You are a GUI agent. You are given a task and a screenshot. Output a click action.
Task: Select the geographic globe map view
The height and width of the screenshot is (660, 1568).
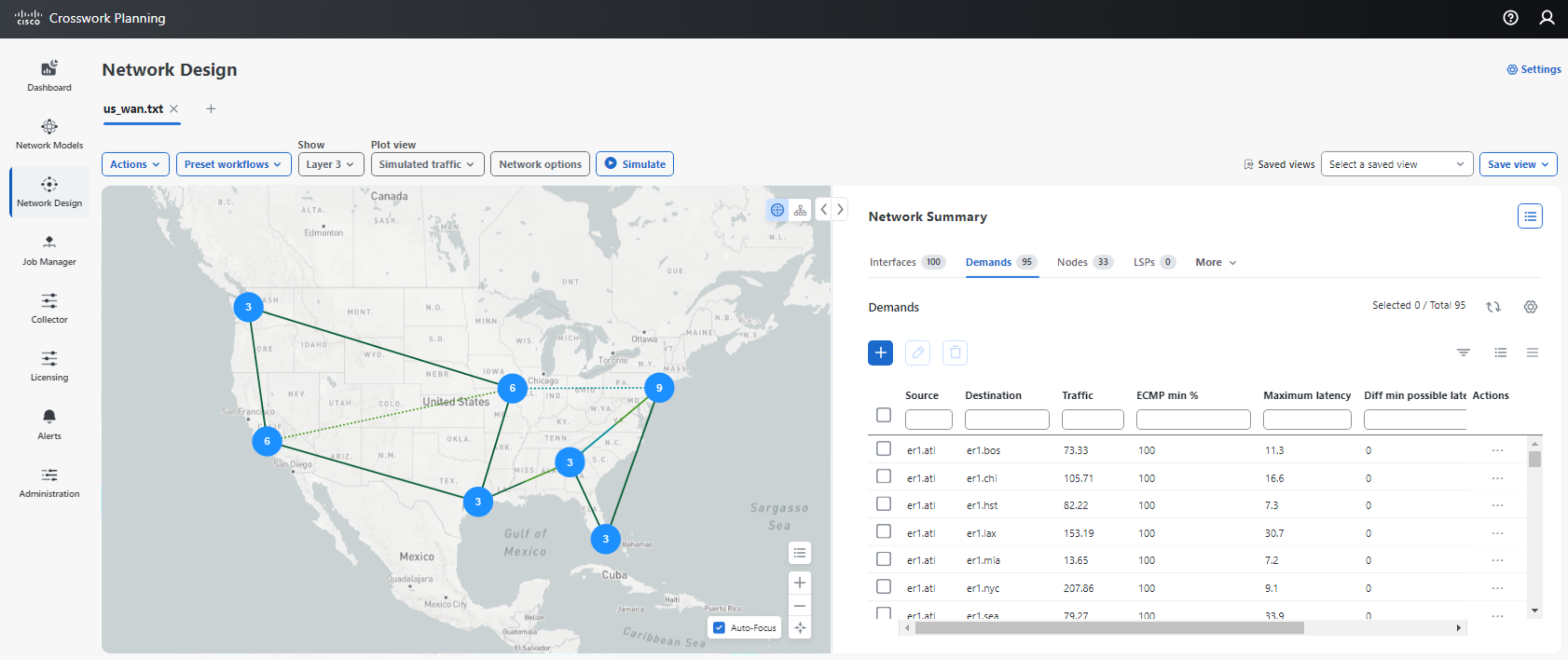tap(777, 209)
